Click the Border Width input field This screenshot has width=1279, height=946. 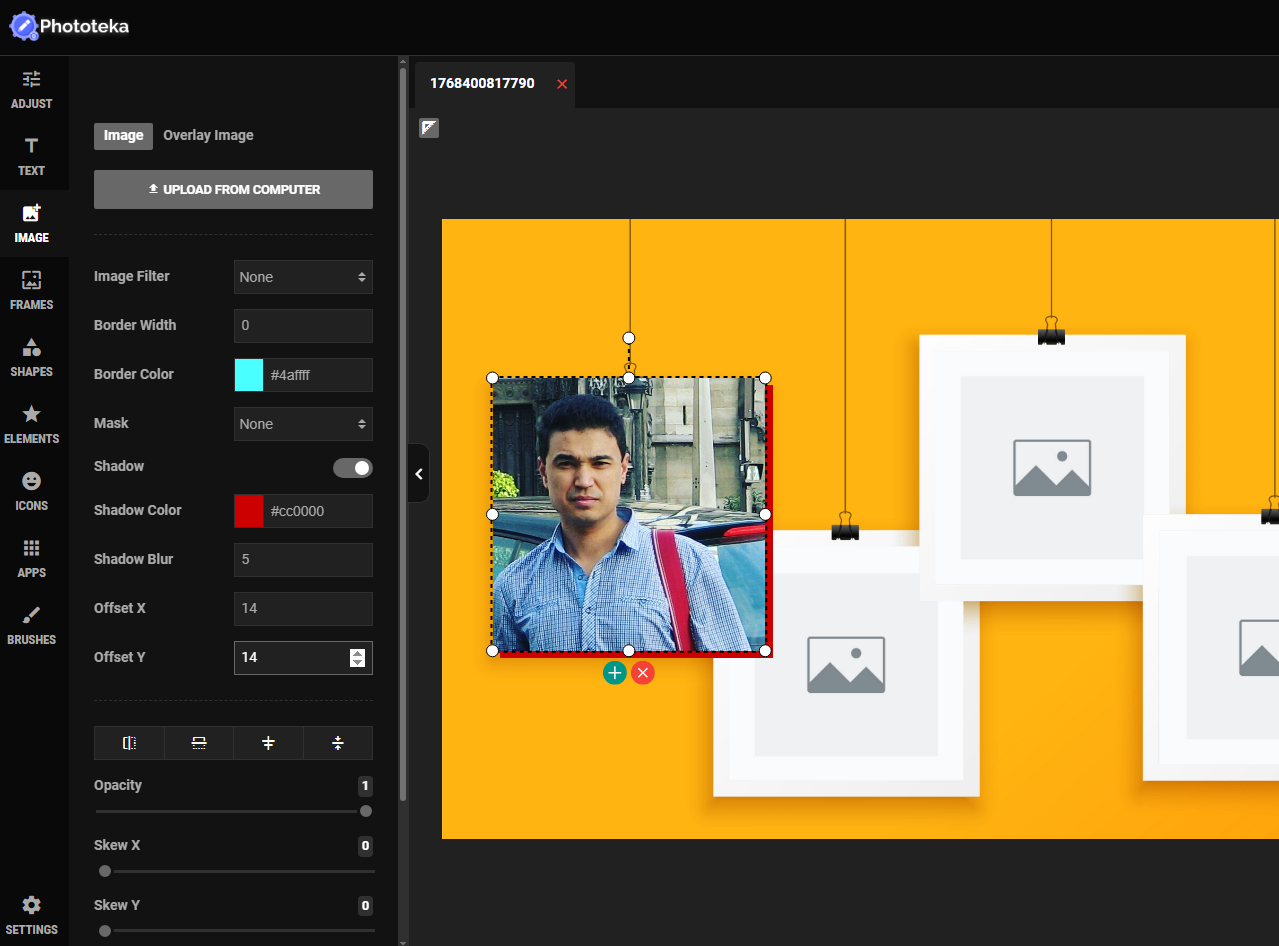point(303,326)
